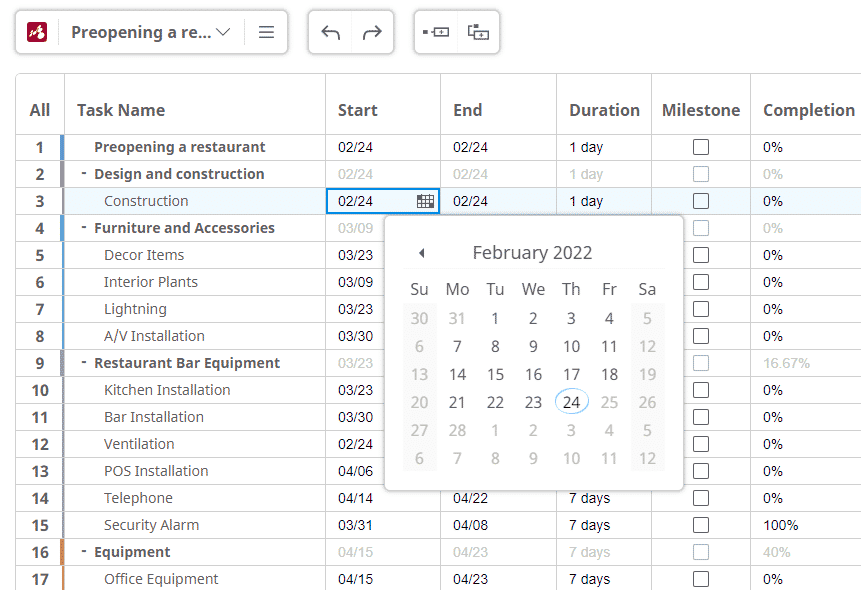The image size is (861, 590).
Task: Collapse the Furniture and Accessories group
Action: (83, 227)
